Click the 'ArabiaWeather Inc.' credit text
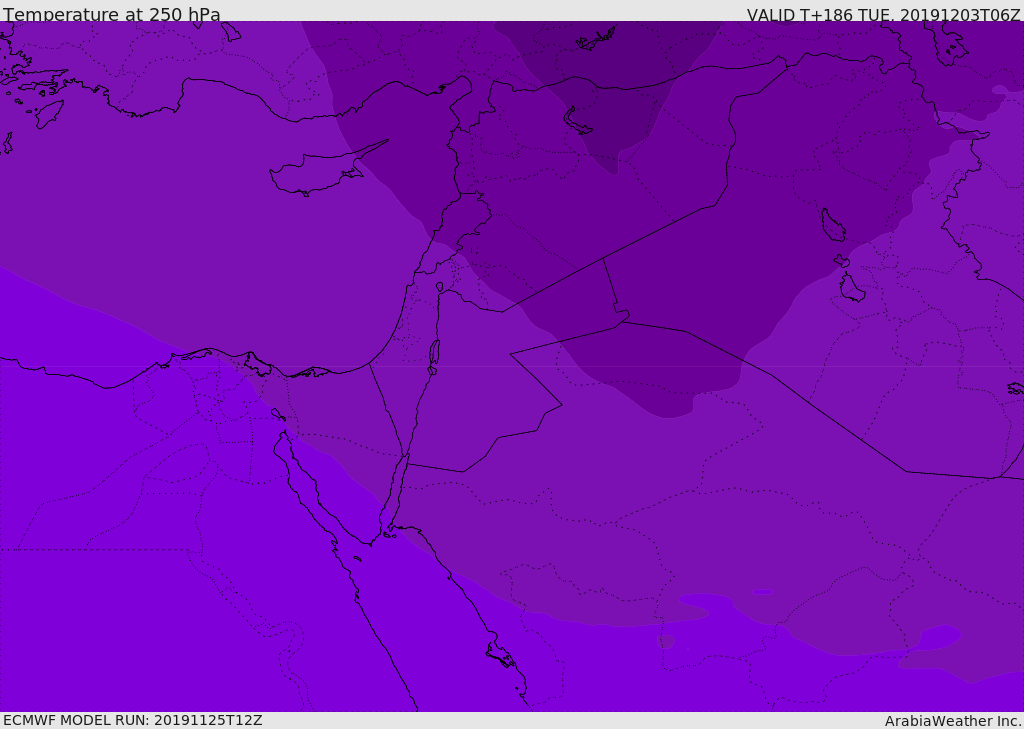This screenshot has width=1024, height=729. pyautogui.click(x=953, y=721)
